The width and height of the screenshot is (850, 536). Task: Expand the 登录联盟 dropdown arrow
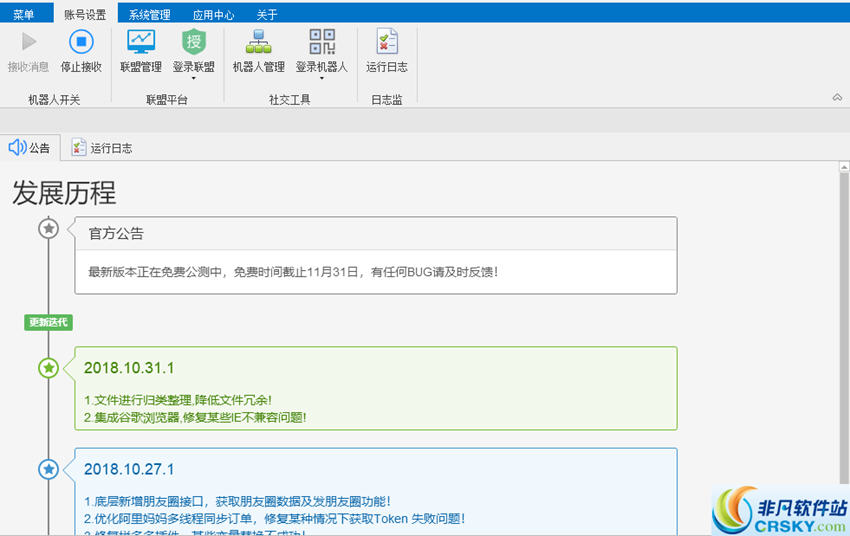pyautogui.click(x=194, y=79)
